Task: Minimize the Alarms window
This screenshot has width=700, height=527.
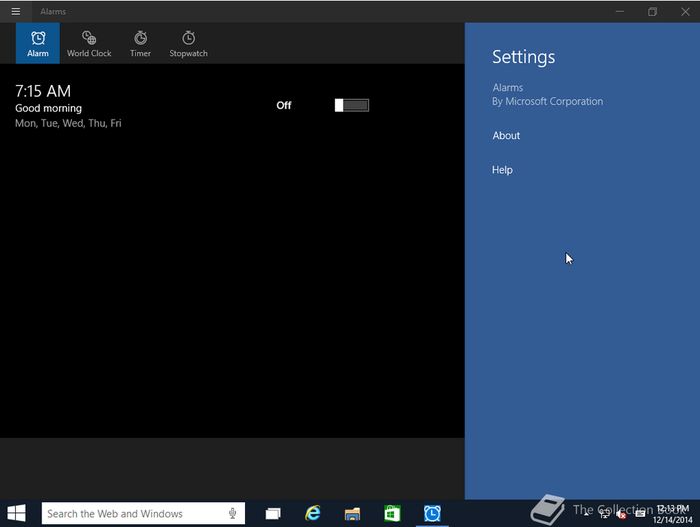Action: pos(619,11)
